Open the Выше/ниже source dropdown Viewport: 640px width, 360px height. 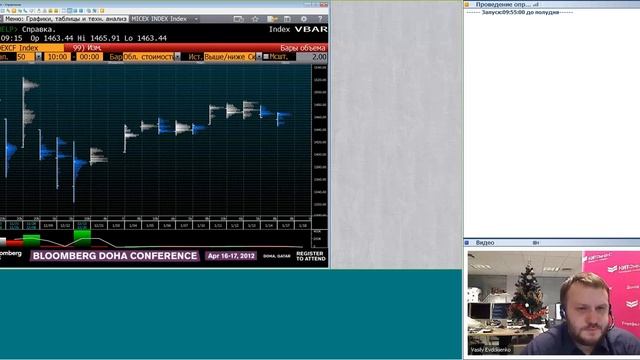coord(230,57)
